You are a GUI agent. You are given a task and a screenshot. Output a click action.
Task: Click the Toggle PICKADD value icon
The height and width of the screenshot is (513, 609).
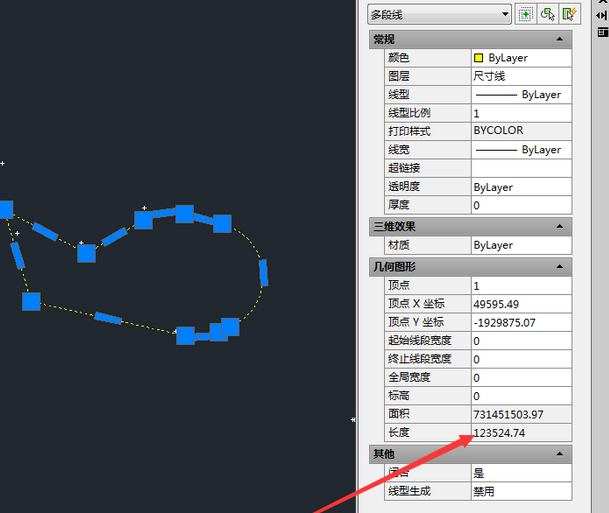526,14
